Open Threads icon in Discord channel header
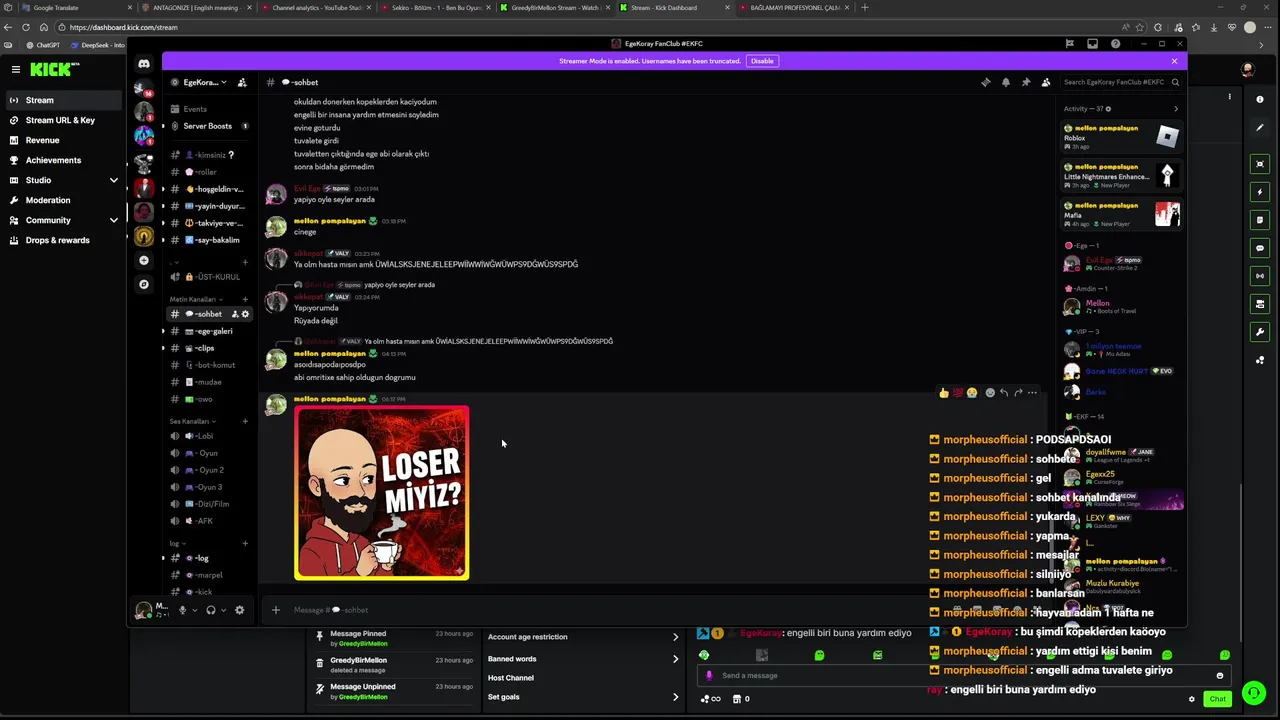The width and height of the screenshot is (1280, 720). click(x=986, y=82)
